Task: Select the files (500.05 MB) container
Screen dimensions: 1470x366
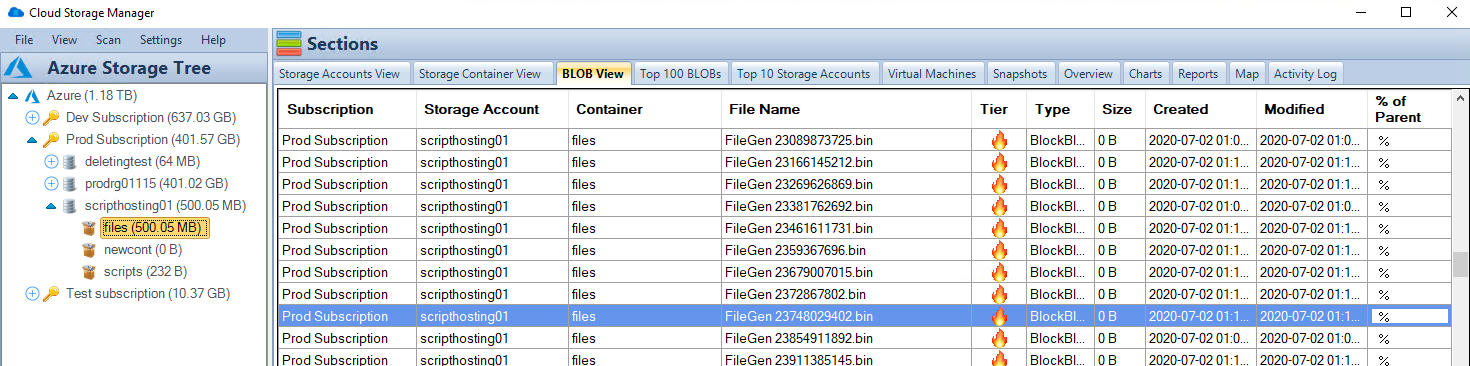Action: tap(155, 228)
